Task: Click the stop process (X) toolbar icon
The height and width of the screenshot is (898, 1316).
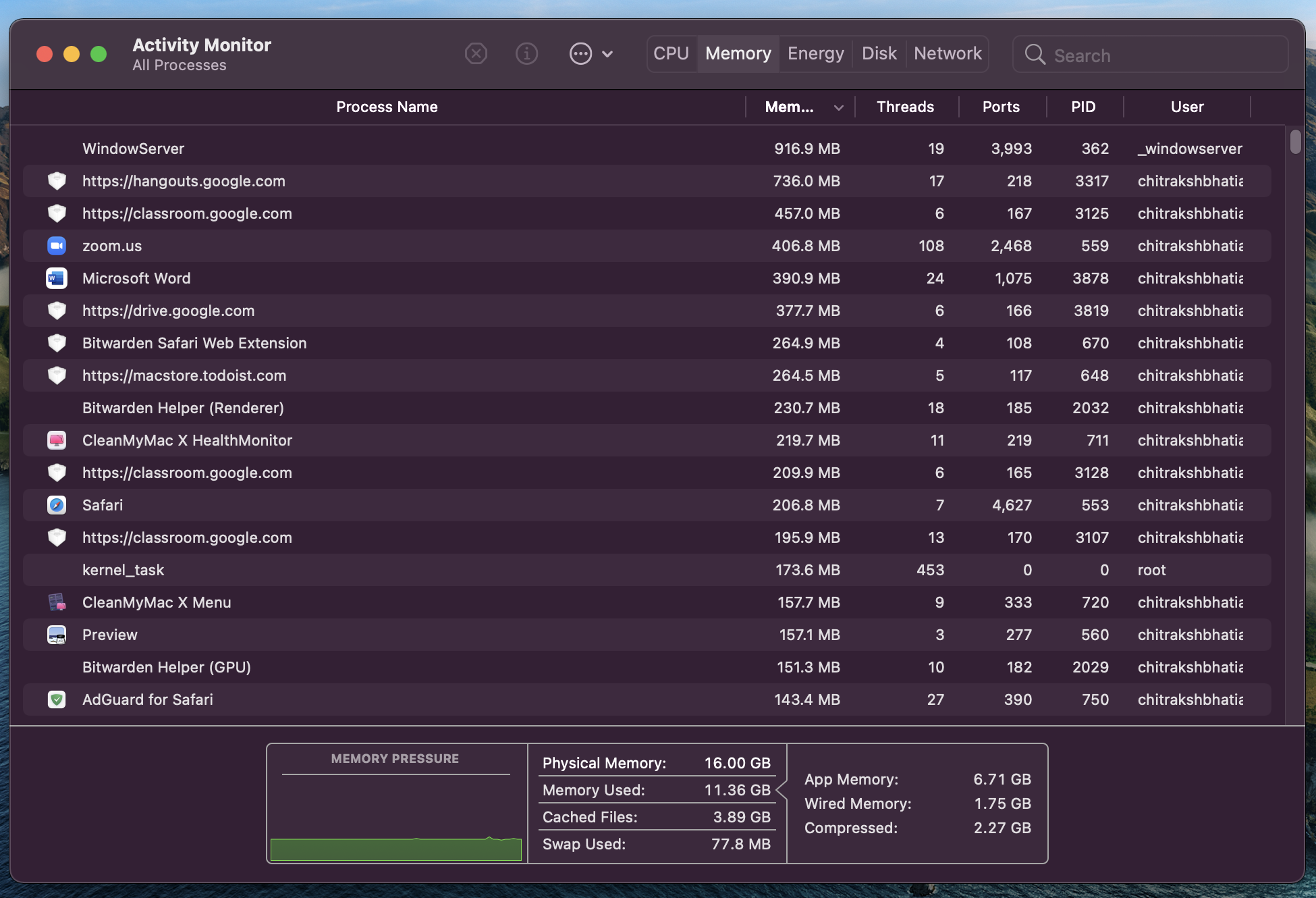Action: coord(476,53)
